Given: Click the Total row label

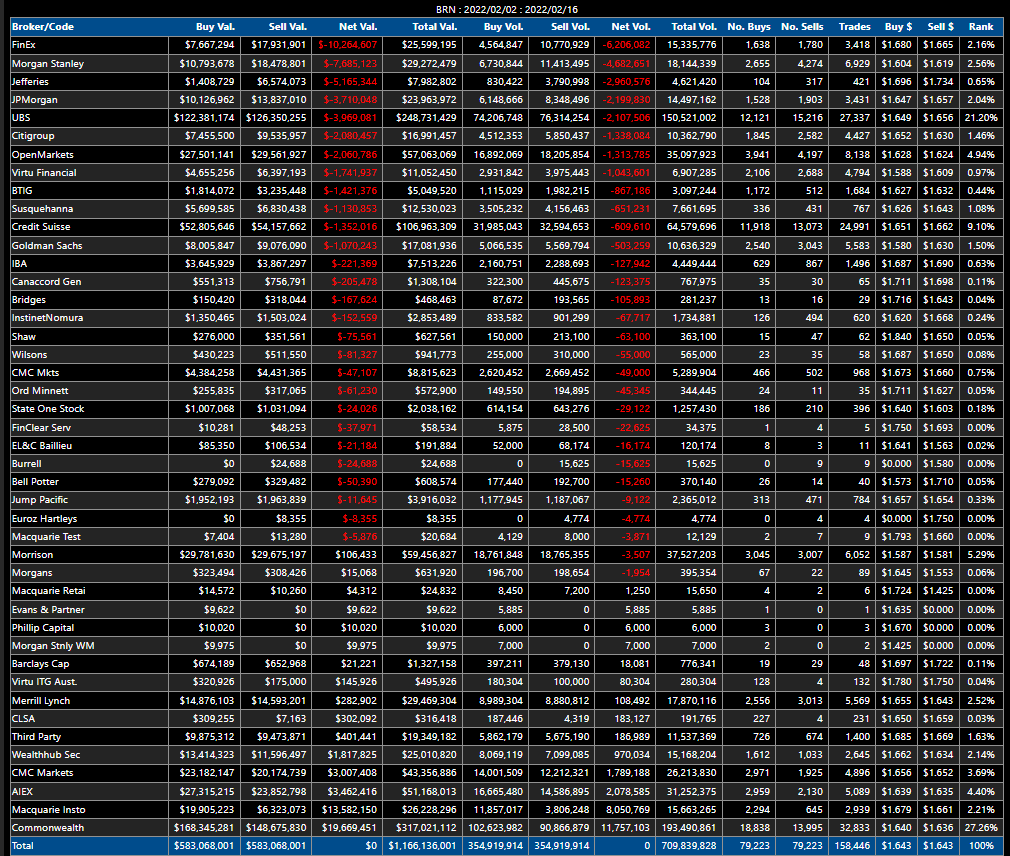Looking at the screenshot, I should (22, 846).
